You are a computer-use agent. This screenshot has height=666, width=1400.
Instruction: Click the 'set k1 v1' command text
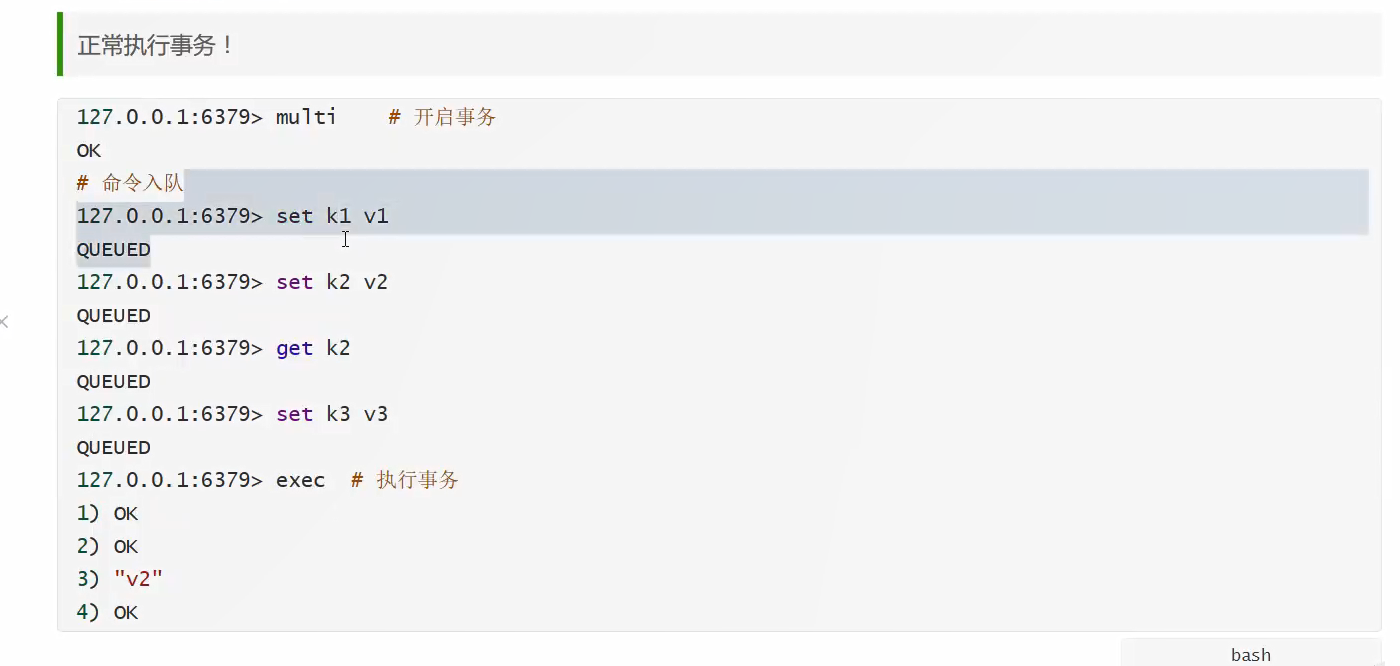(x=332, y=216)
